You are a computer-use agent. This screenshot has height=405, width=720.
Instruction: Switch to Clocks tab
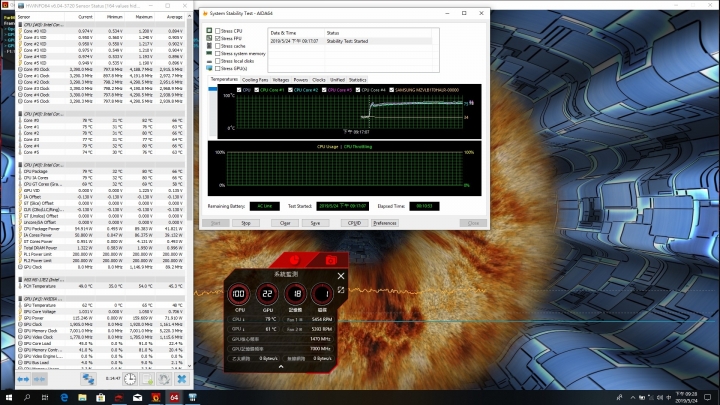pyautogui.click(x=319, y=80)
